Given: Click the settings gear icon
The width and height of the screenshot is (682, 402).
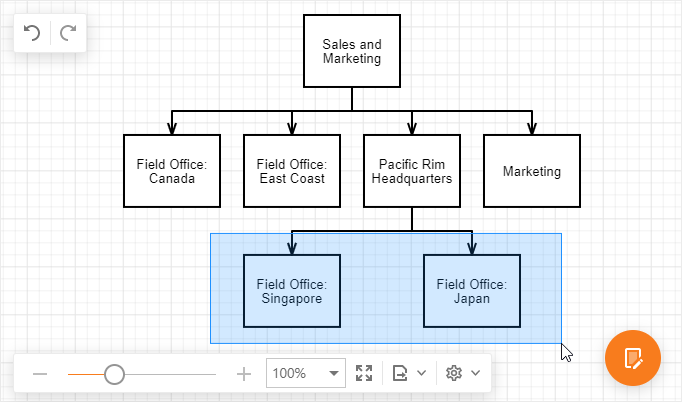Looking at the screenshot, I should [x=454, y=373].
